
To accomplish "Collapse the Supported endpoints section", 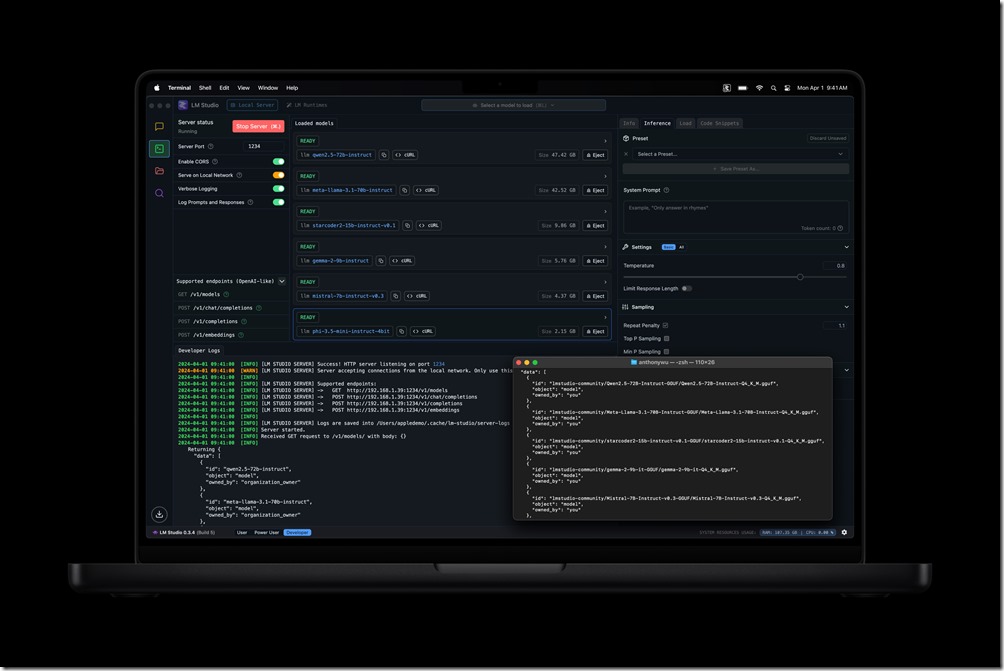I will coord(282,281).
